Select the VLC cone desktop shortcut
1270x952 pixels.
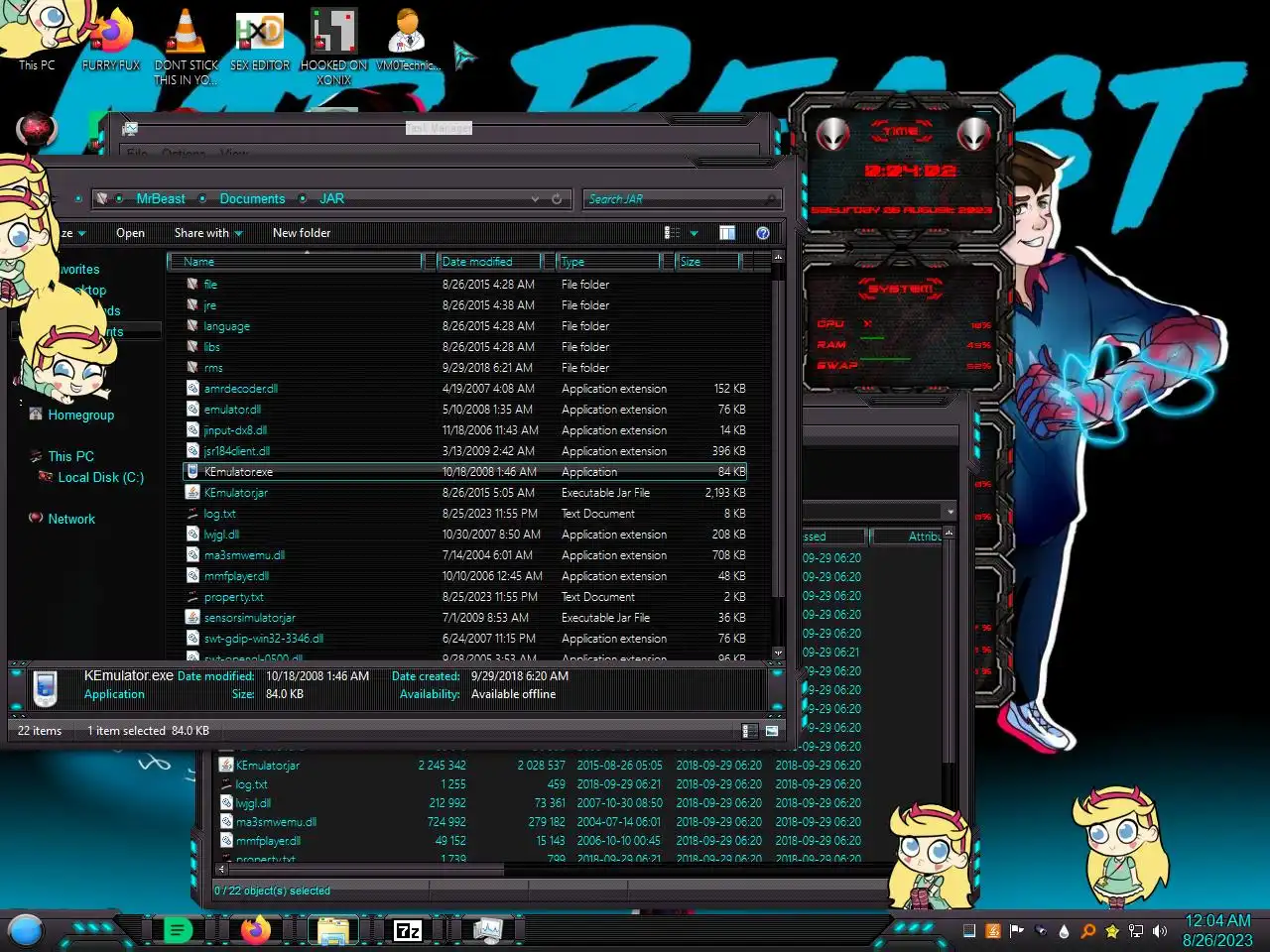(x=186, y=46)
